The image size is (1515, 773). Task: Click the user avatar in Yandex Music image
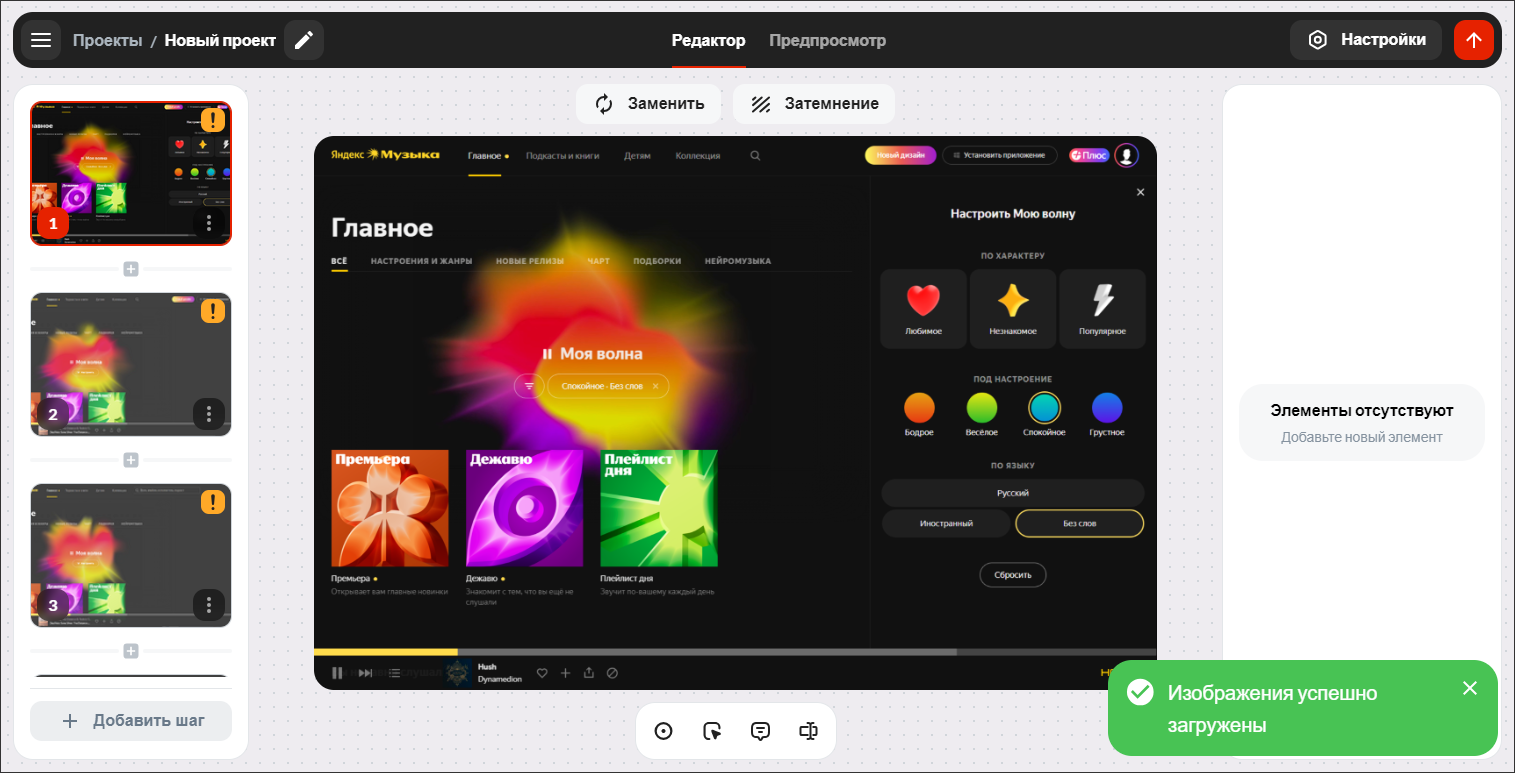tap(1127, 155)
